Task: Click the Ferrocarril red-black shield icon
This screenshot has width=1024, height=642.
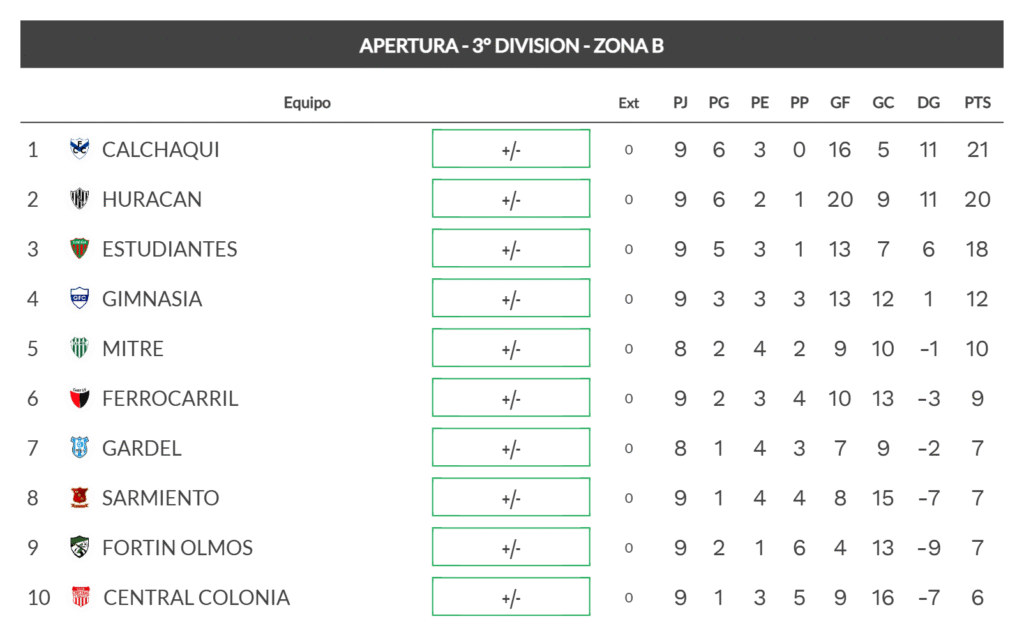Action: click(79, 398)
